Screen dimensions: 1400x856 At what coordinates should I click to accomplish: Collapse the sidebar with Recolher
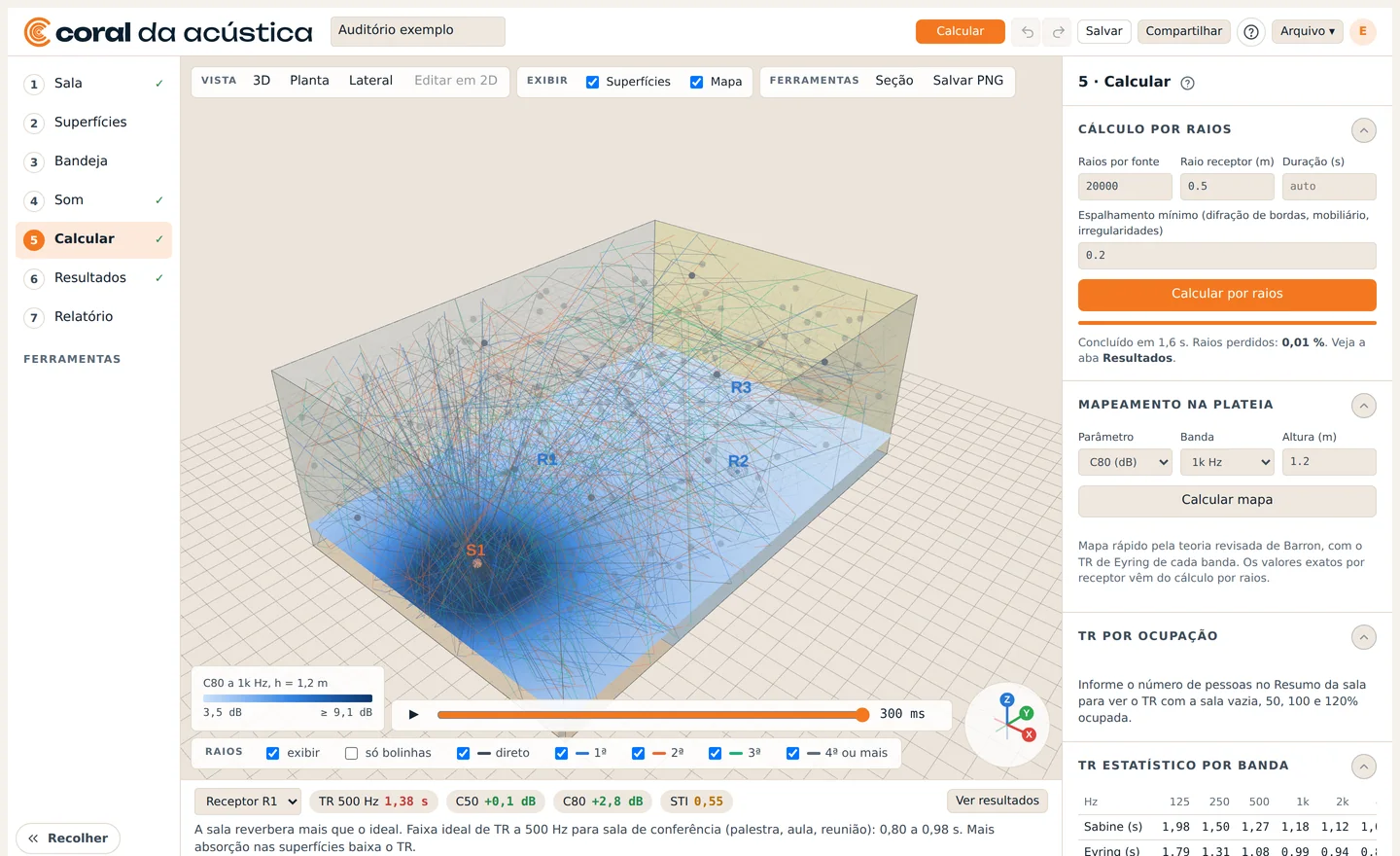point(68,838)
